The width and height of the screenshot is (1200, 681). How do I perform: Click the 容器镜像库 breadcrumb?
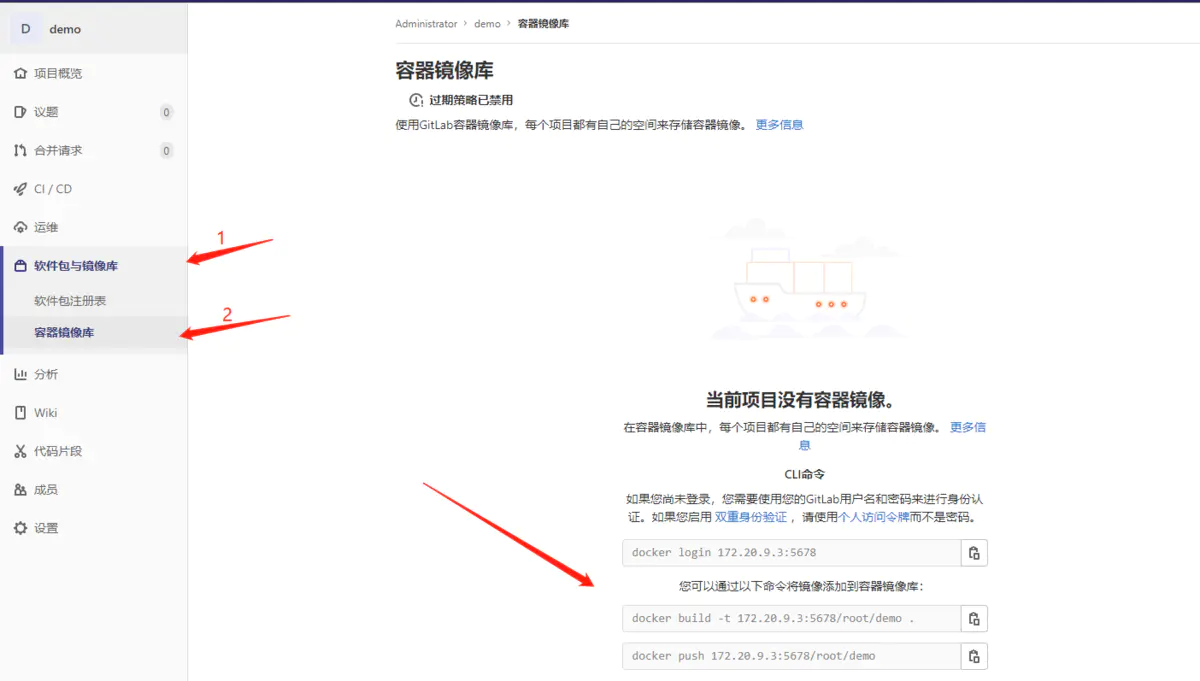(x=543, y=24)
